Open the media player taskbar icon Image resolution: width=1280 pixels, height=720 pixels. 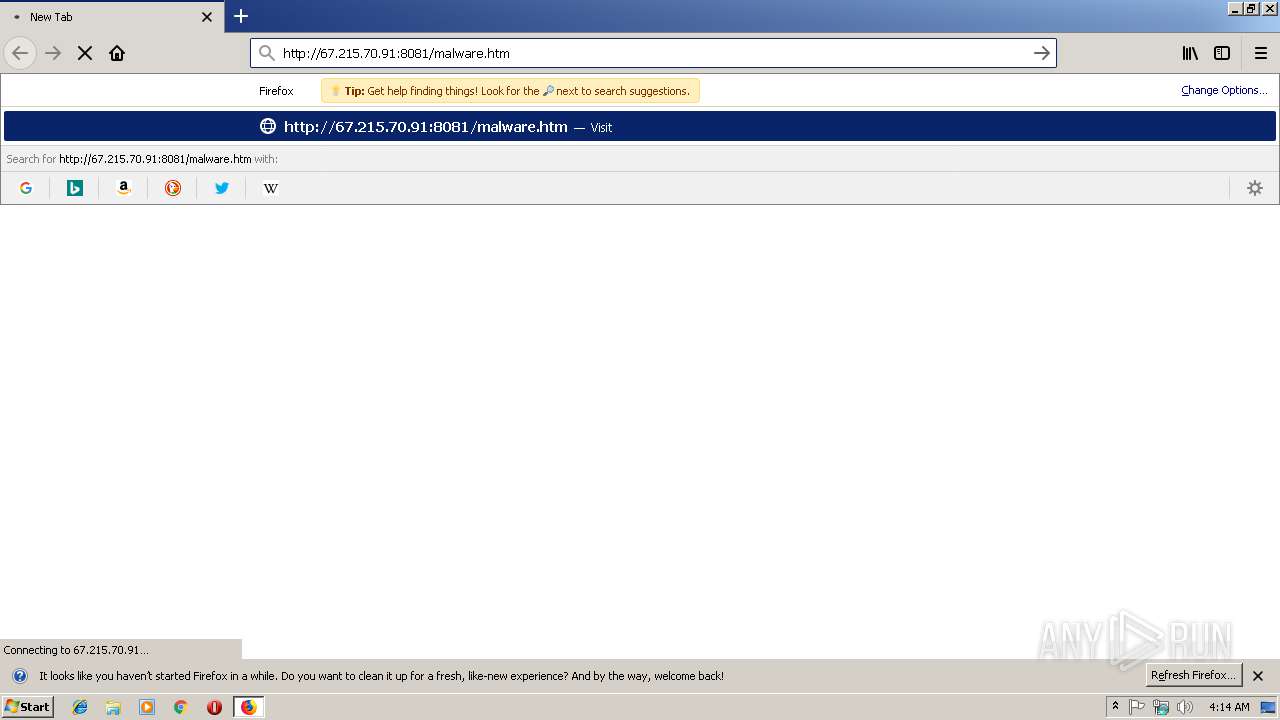click(147, 707)
